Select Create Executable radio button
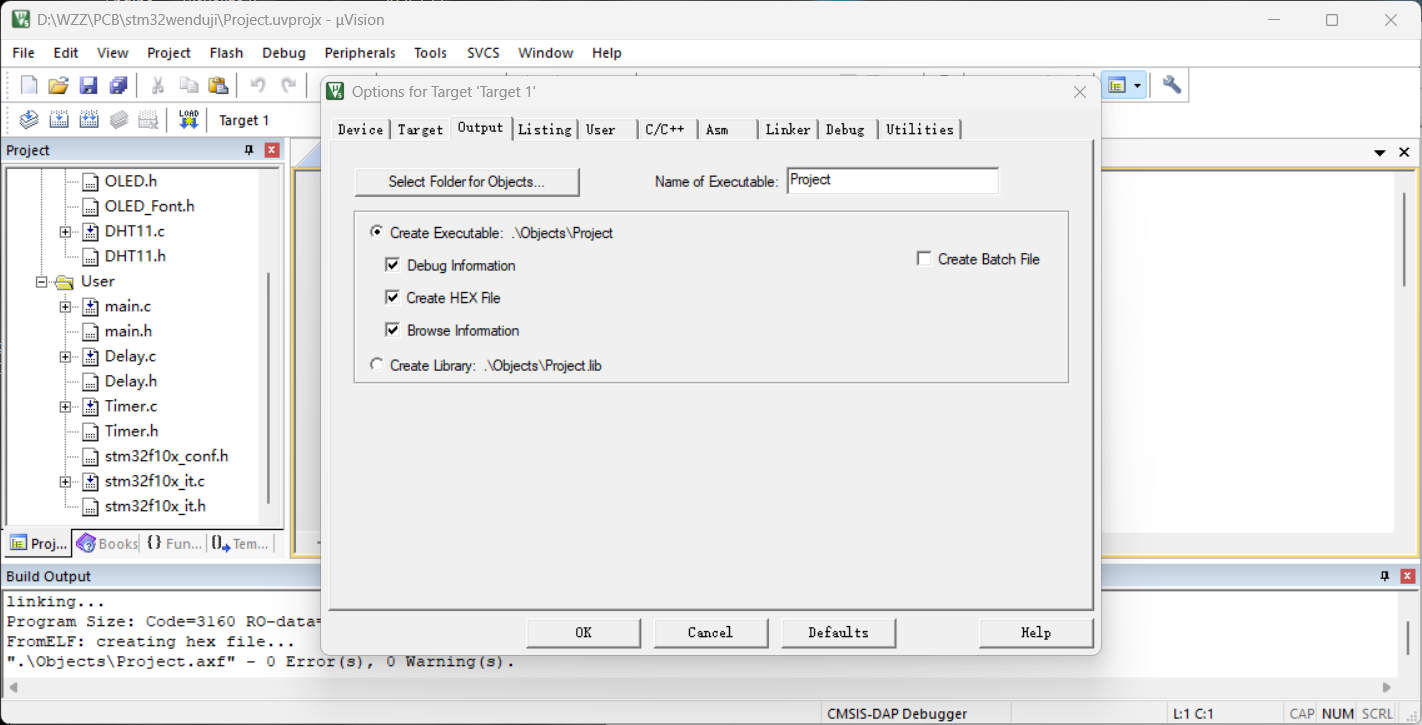Viewport: 1422px width, 725px height. click(x=377, y=232)
